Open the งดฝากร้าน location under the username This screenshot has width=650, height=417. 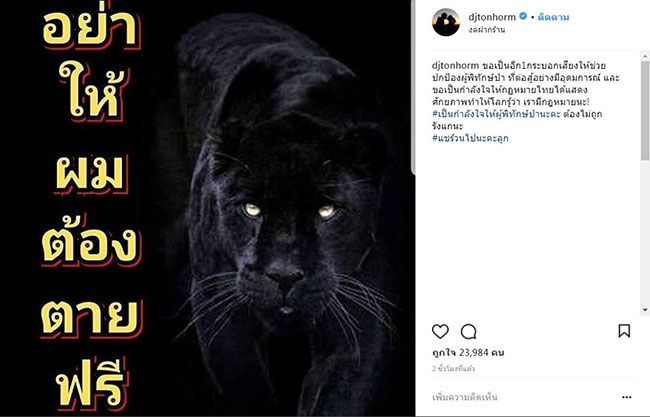(487, 30)
